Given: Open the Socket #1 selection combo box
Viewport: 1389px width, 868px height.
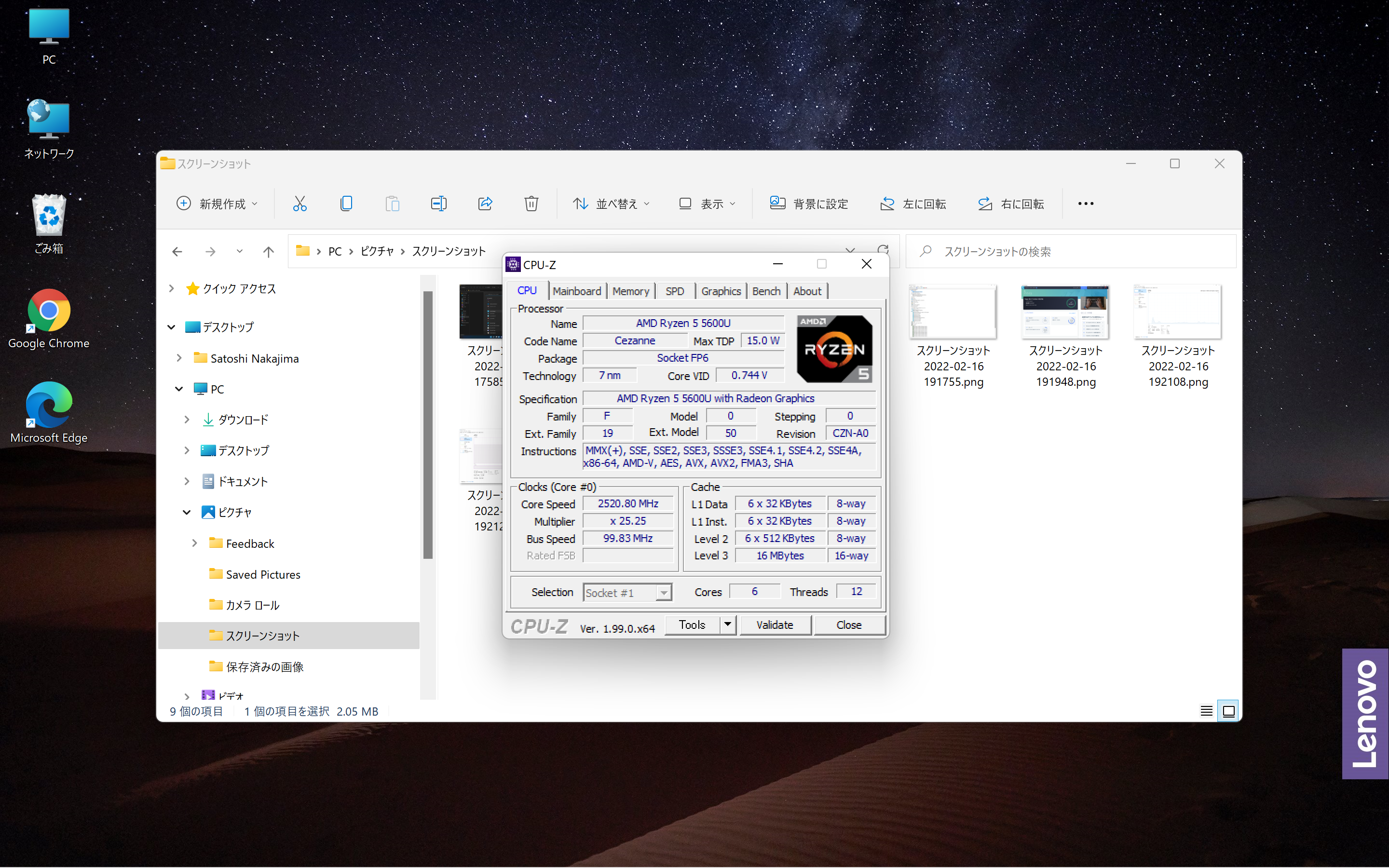Looking at the screenshot, I should [x=627, y=593].
